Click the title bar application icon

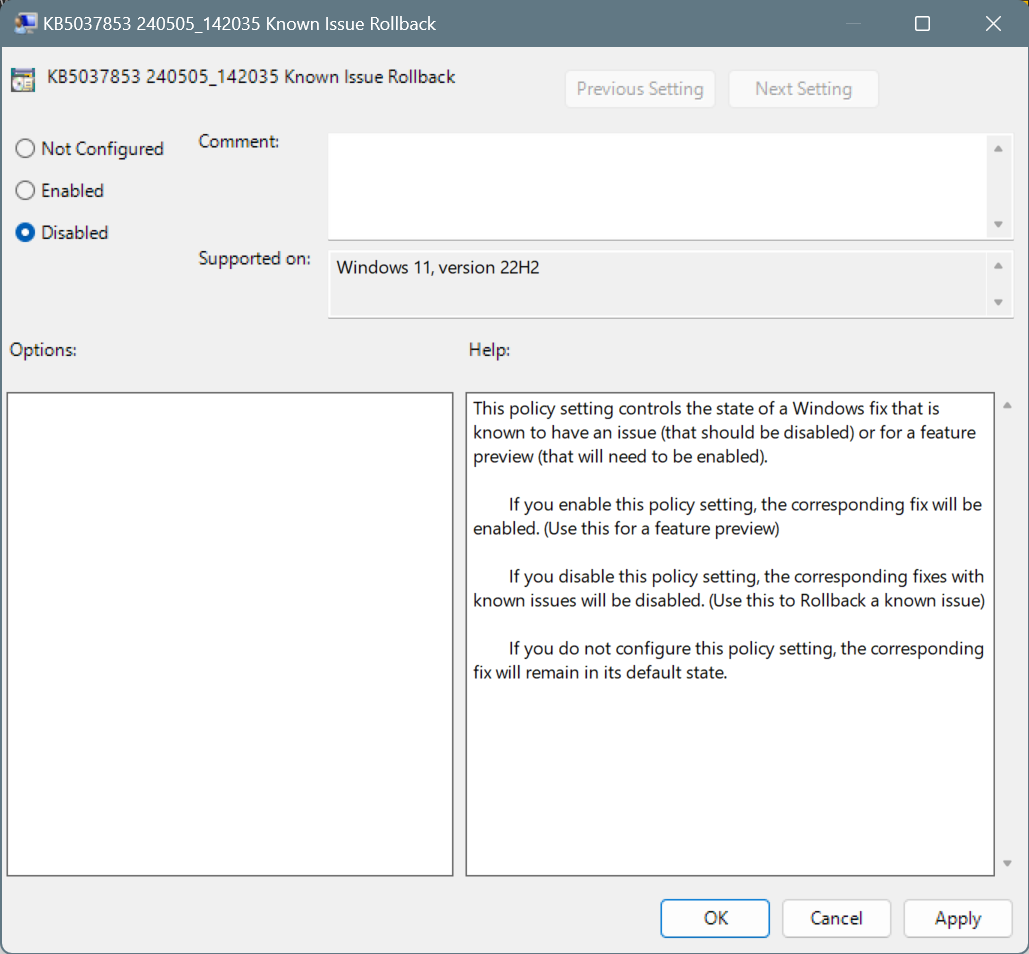click(x=25, y=24)
